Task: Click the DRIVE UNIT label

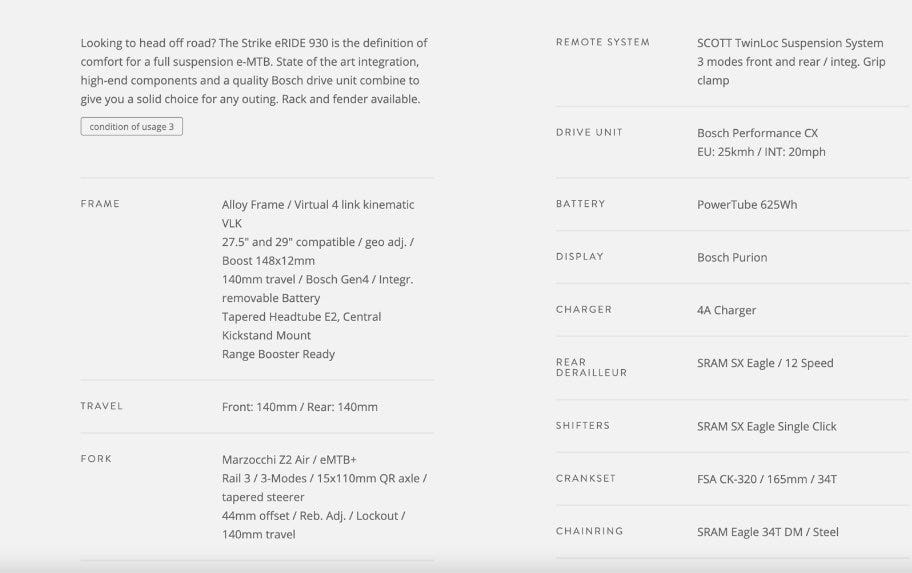Action: point(589,132)
